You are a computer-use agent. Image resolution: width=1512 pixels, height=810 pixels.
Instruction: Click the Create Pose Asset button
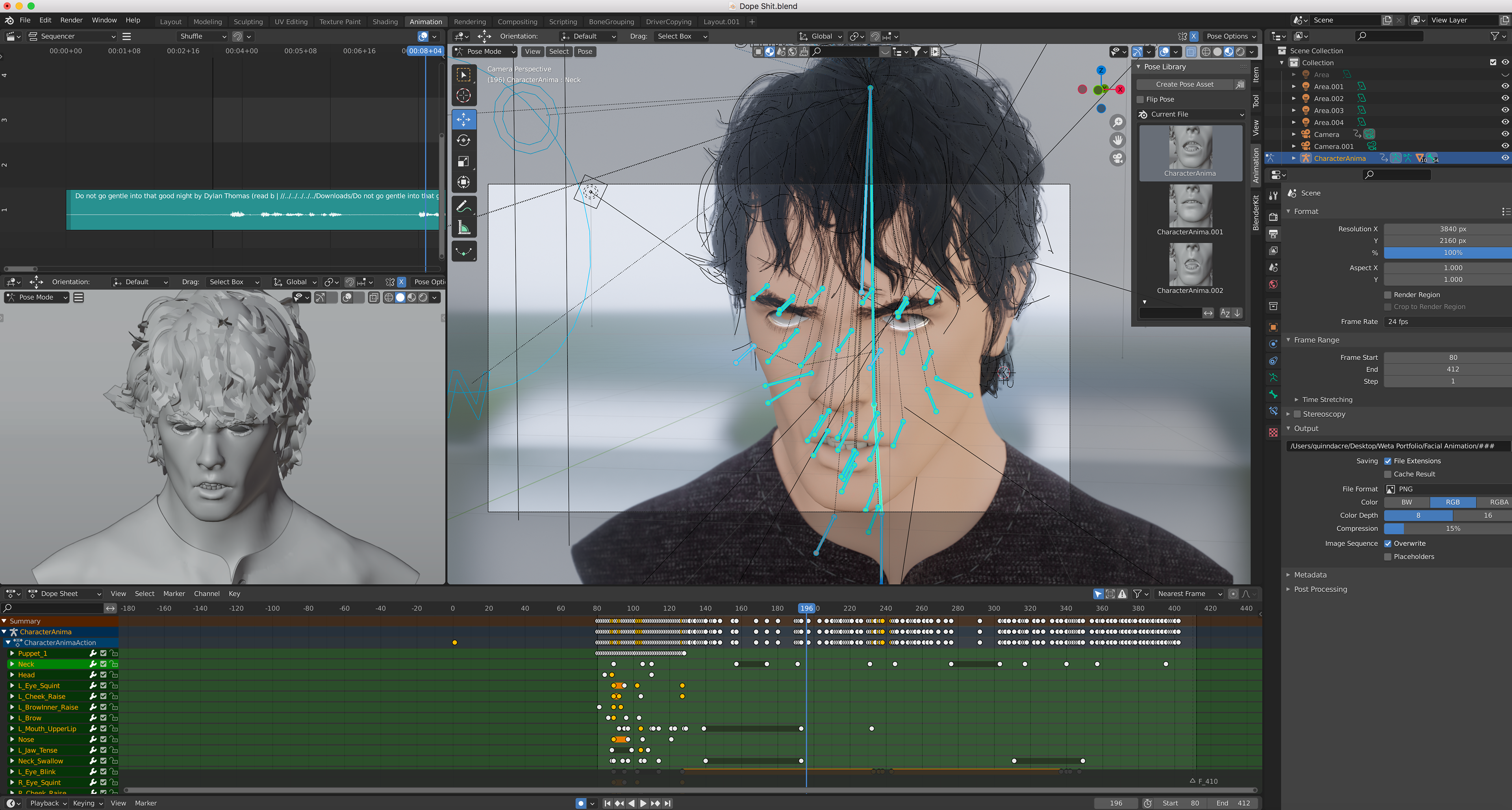1184,85
